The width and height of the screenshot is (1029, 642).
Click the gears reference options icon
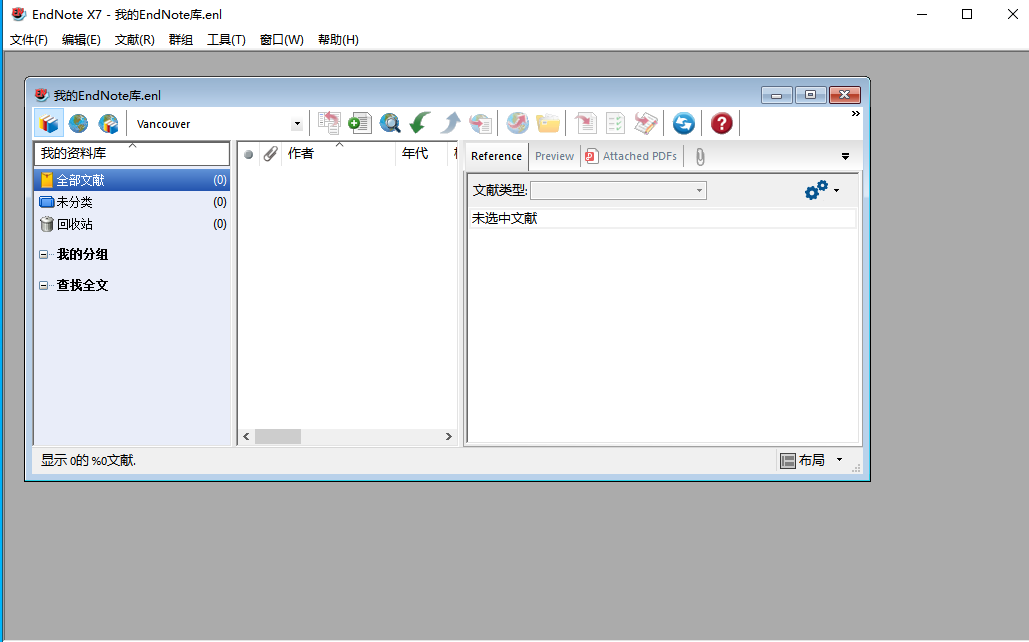(x=816, y=190)
